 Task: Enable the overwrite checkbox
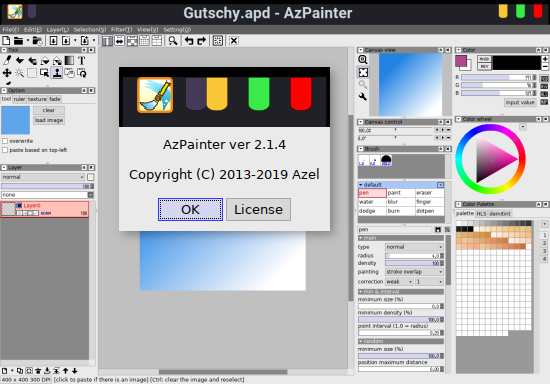[x=5, y=141]
